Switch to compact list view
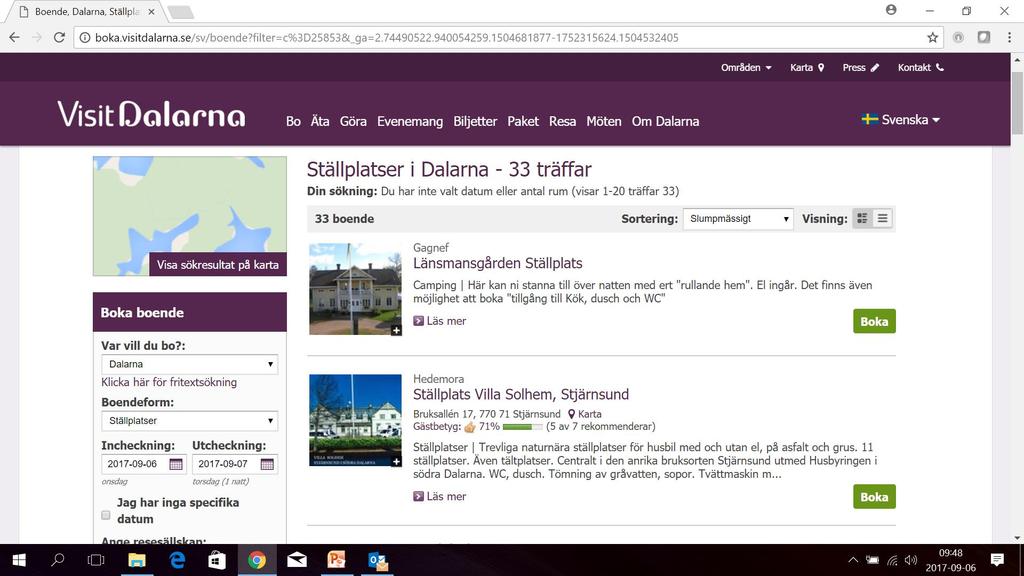 pyautogui.click(x=882, y=219)
